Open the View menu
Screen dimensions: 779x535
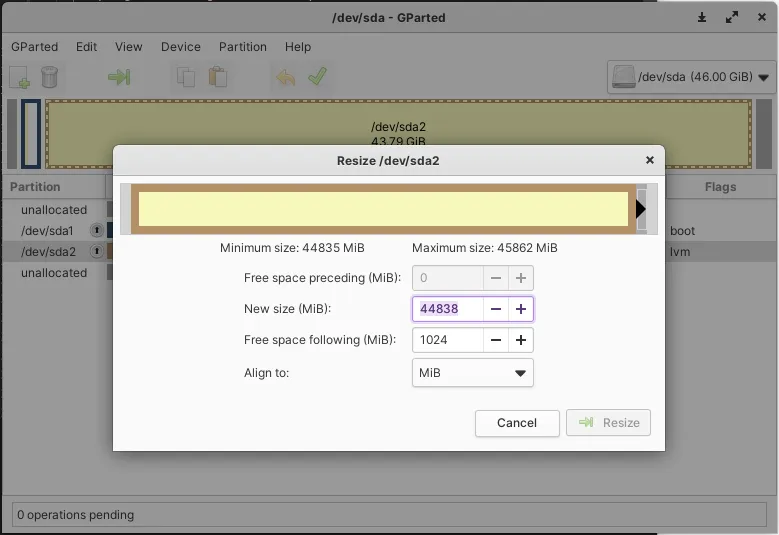coord(129,47)
